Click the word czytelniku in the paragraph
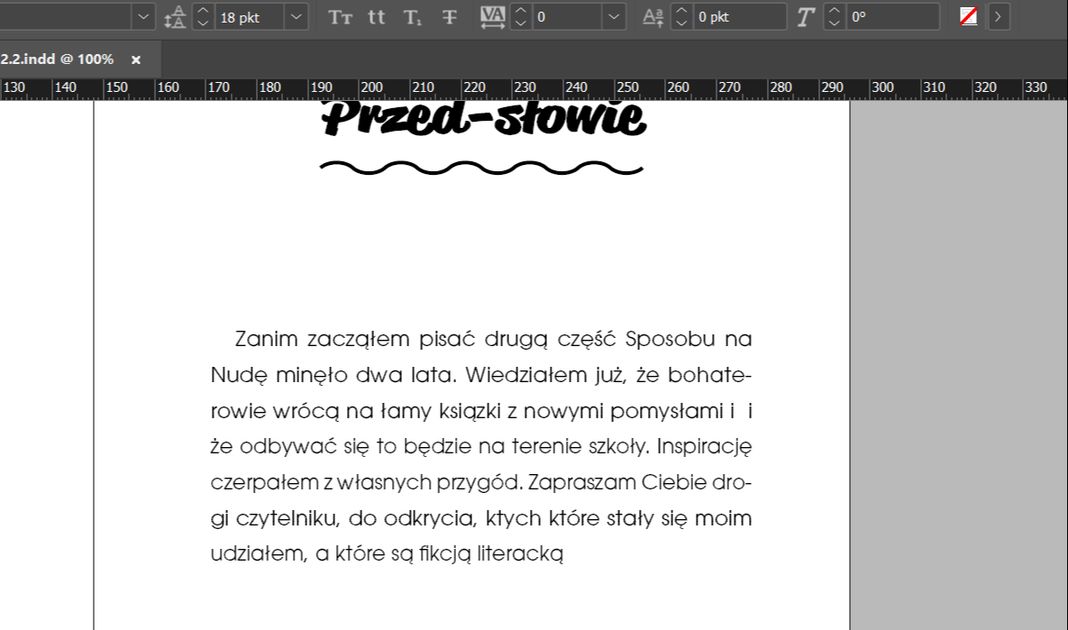 click(x=287, y=518)
